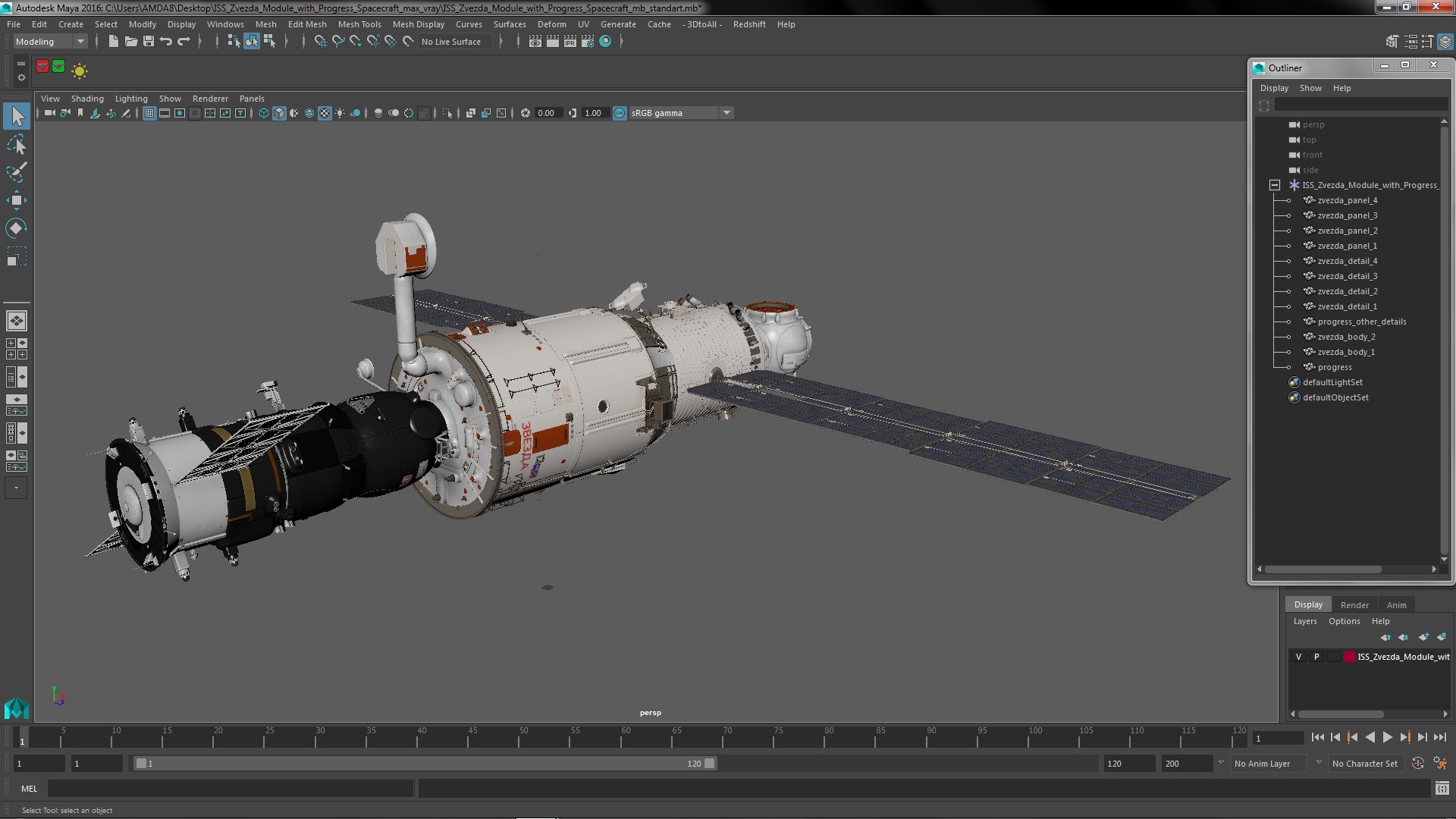Image resolution: width=1456 pixels, height=819 pixels.
Task: Click the open scene folder icon
Action: click(131, 42)
